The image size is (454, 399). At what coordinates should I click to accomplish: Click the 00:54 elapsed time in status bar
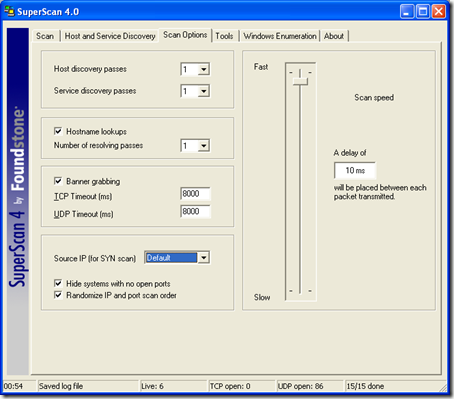[x=13, y=386]
